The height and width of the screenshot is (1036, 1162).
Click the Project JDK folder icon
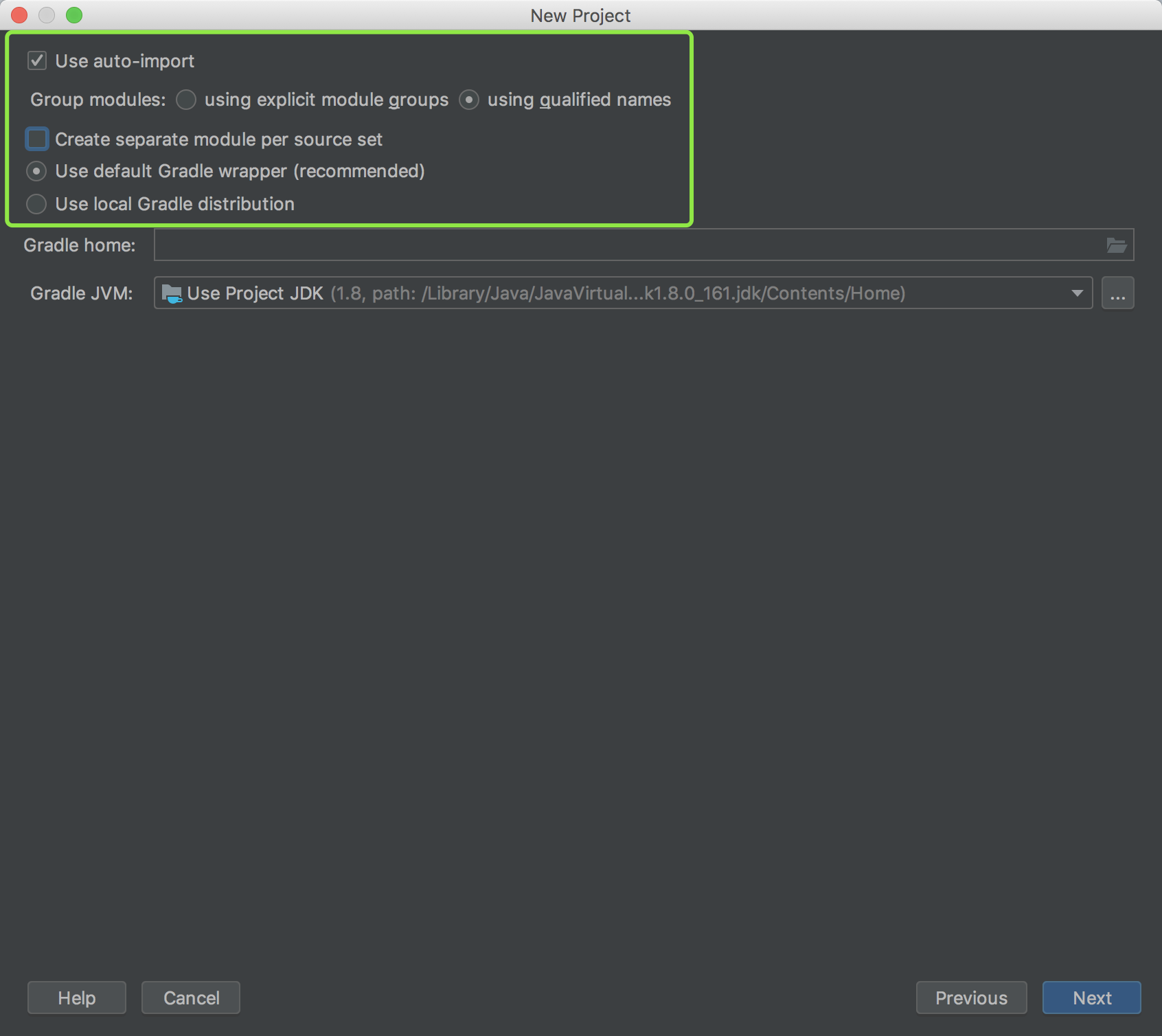[171, 294]
